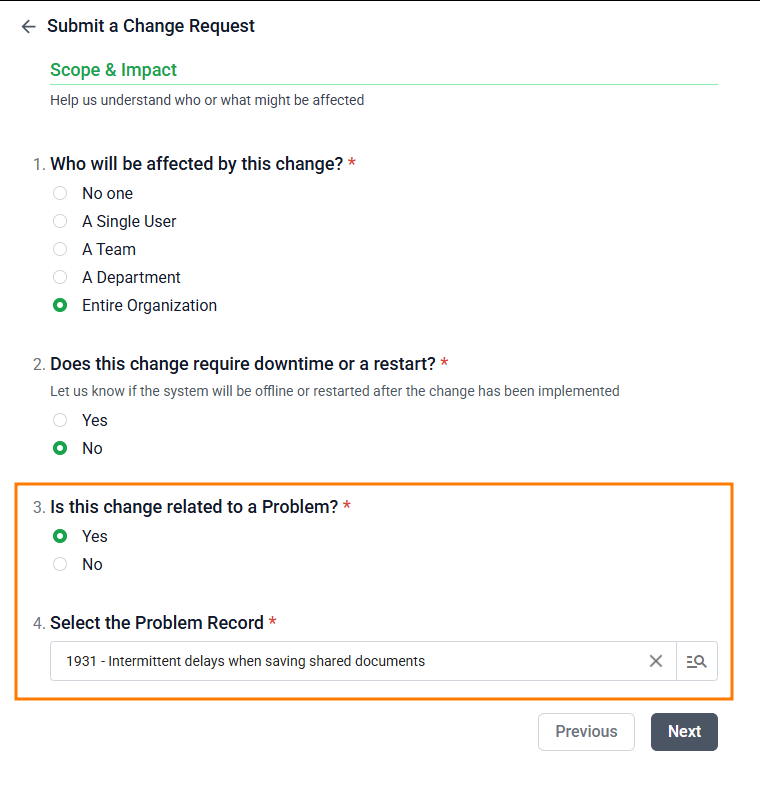The width and height of the screenshot is (760, 785).
Task: Mark 'Yes' for related to a Problem
Action: (x=60, y=536)
